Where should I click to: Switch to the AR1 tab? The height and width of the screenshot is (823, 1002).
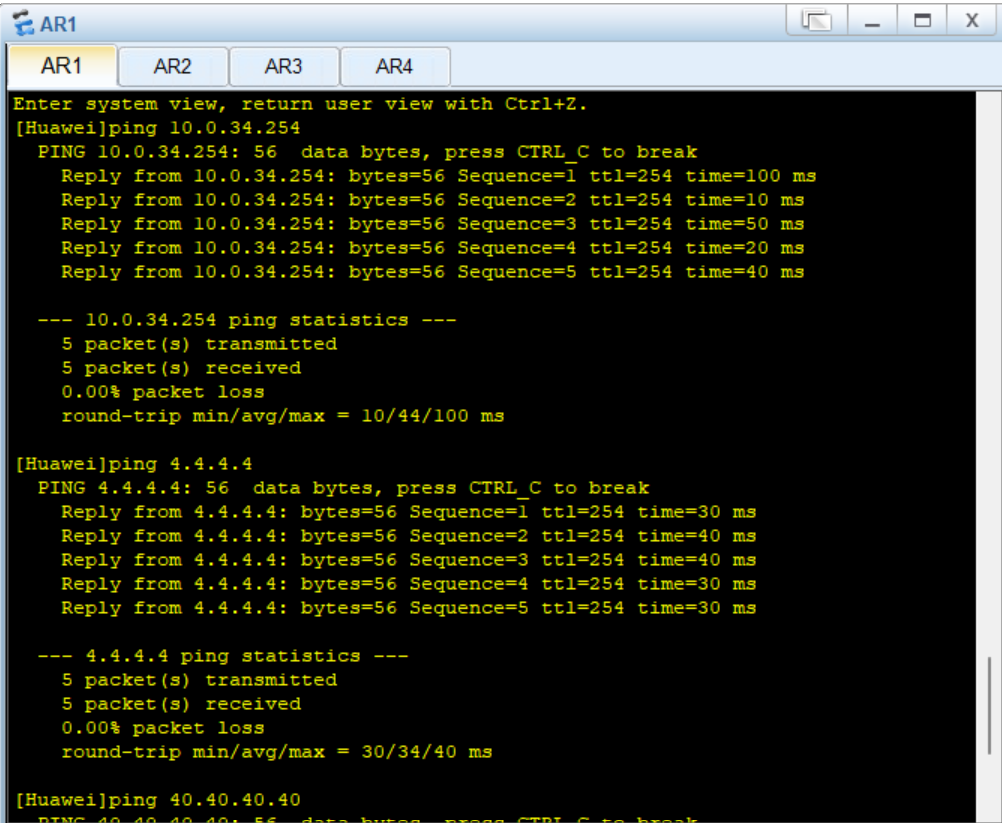(x=62, y=65)
